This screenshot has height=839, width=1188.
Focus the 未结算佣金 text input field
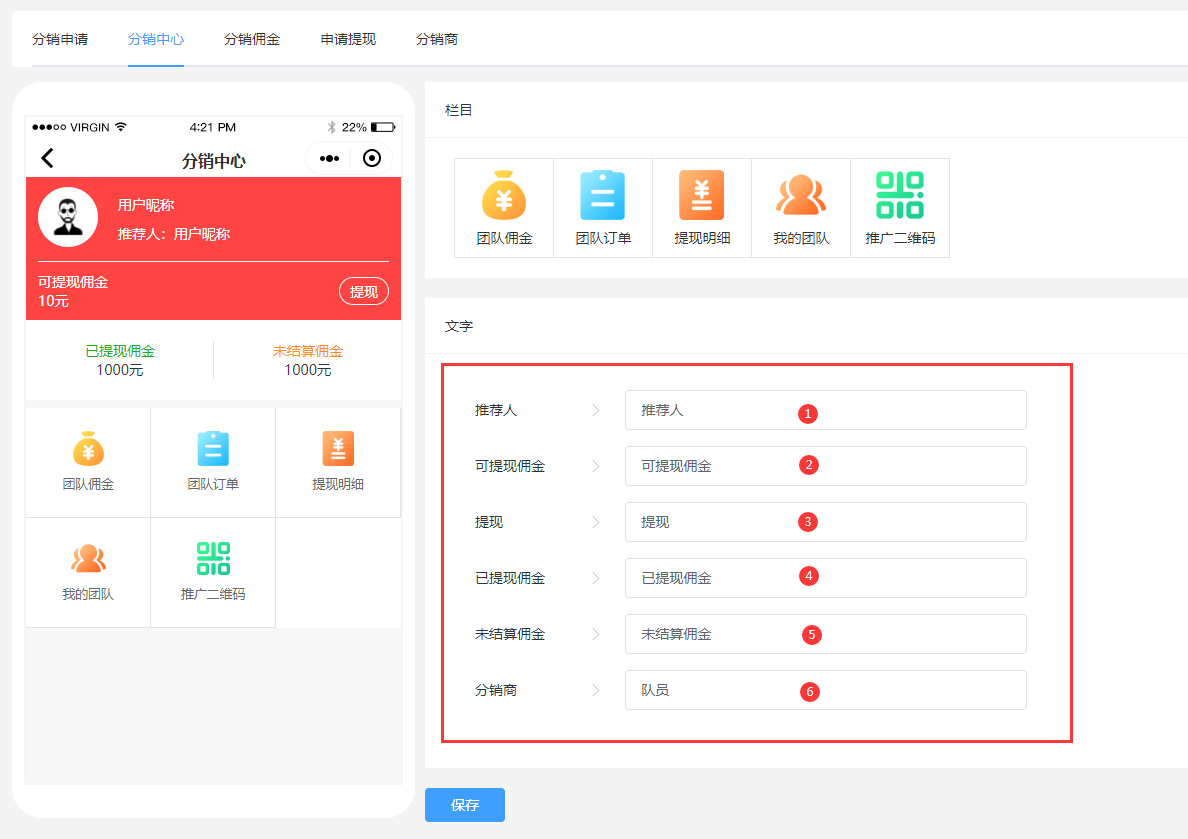(826, 634)
